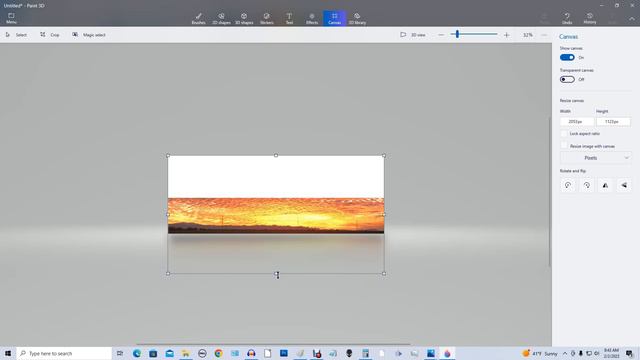The image size is (640, 360).
Task: Expand the Pixels unit dropdown
Action: click(596, 158)
